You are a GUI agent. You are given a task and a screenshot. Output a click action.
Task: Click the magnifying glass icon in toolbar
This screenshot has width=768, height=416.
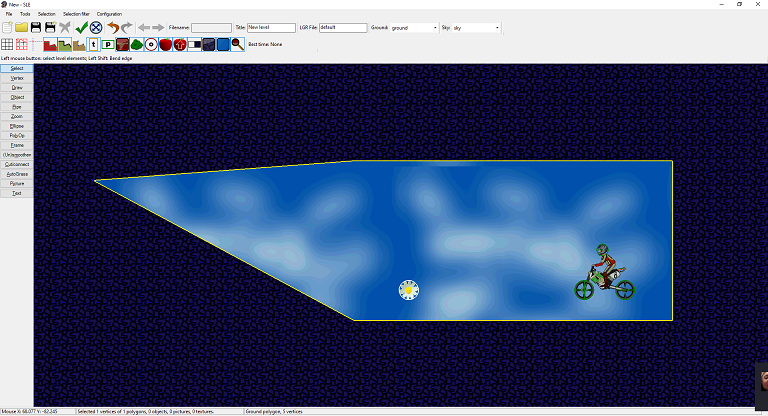click(238, 45)
